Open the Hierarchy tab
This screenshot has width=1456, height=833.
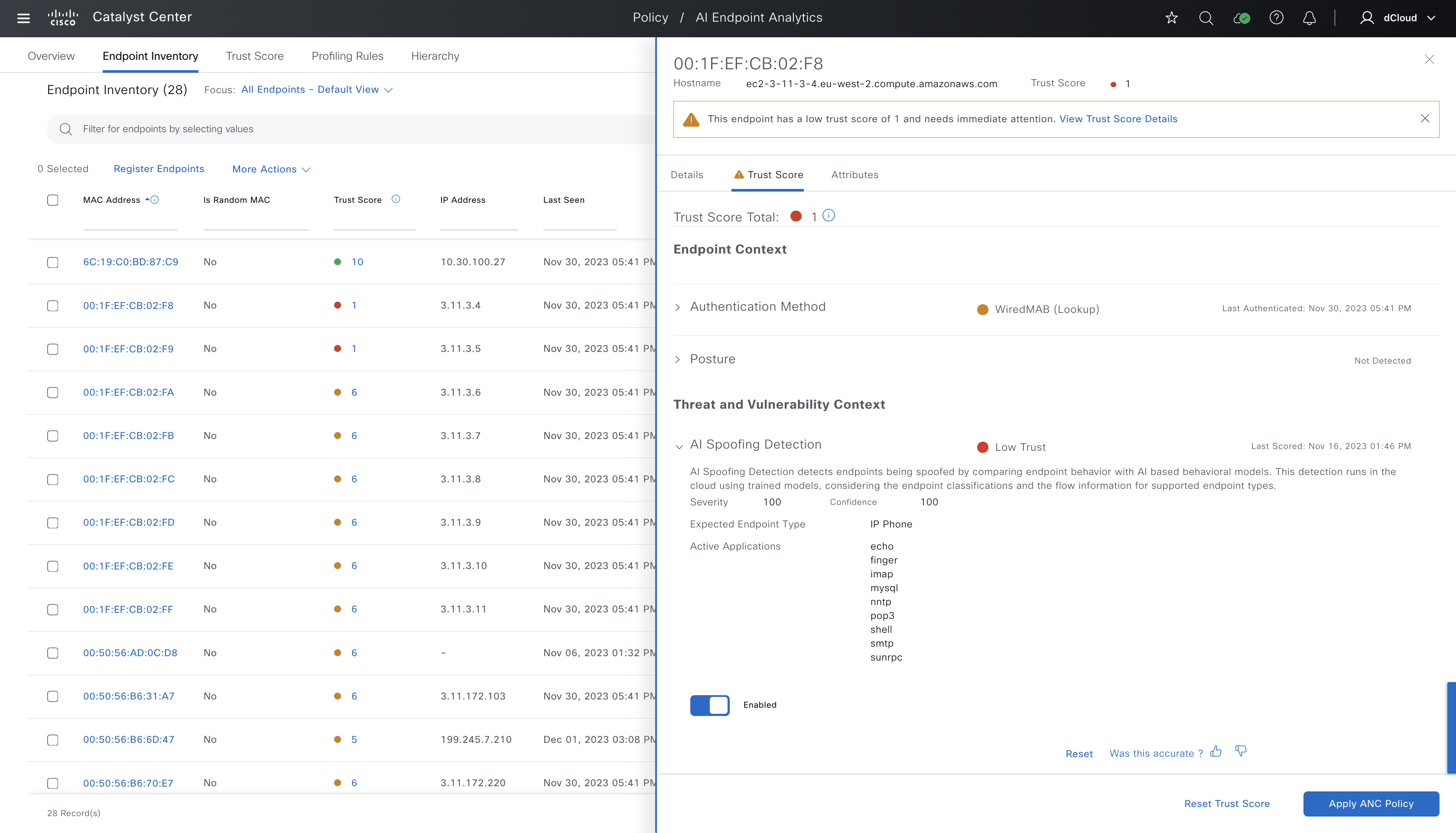(x=435, y=56)
